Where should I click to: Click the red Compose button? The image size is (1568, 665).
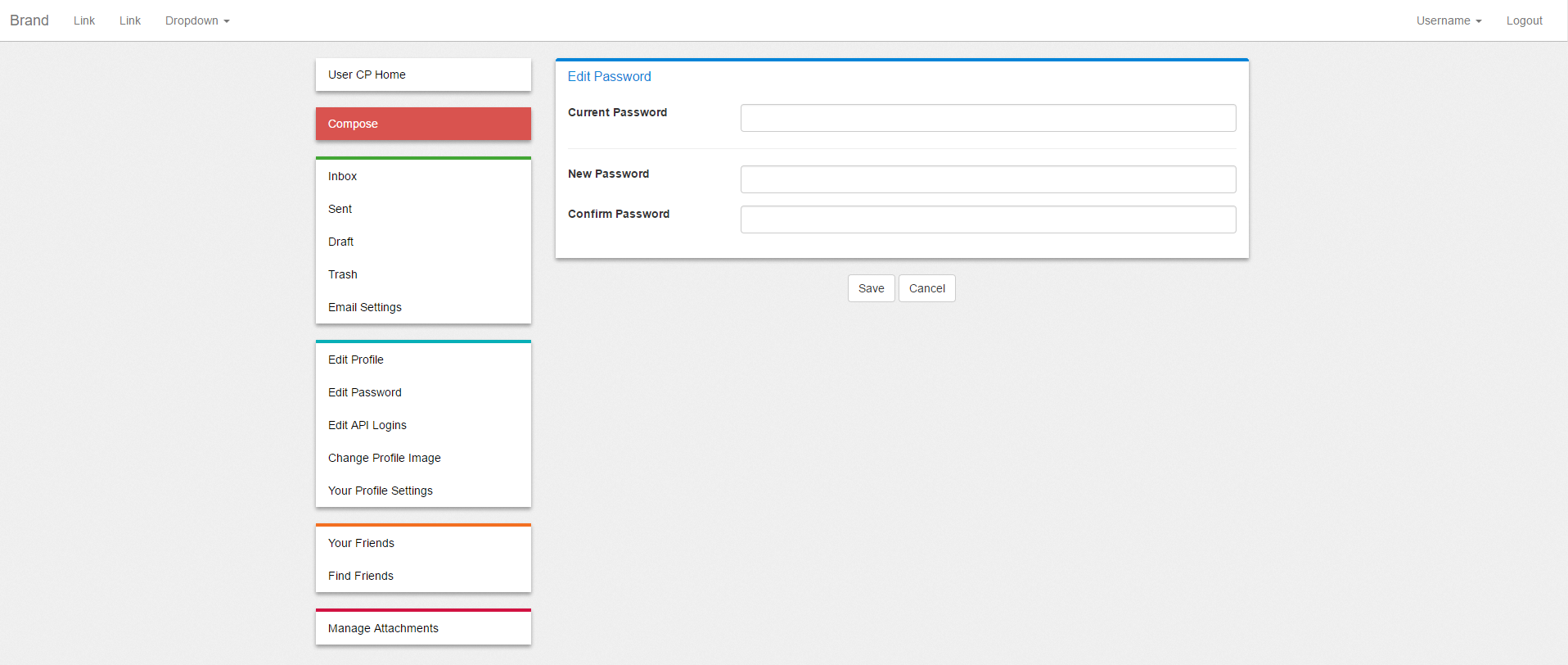click(x=423, y=124)
